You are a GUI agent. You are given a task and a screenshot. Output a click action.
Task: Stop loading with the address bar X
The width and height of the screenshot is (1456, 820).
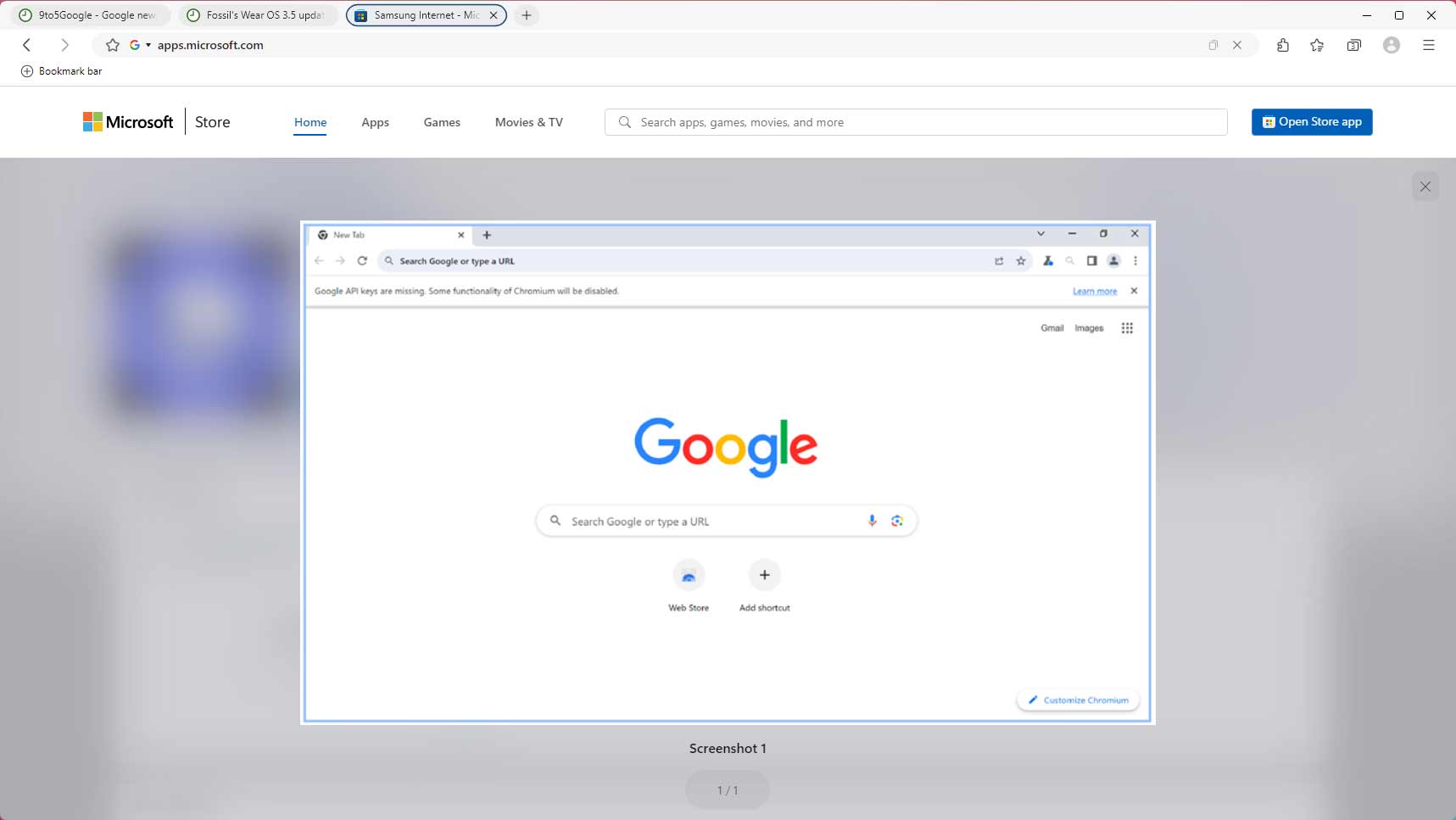click(1237, 45)
